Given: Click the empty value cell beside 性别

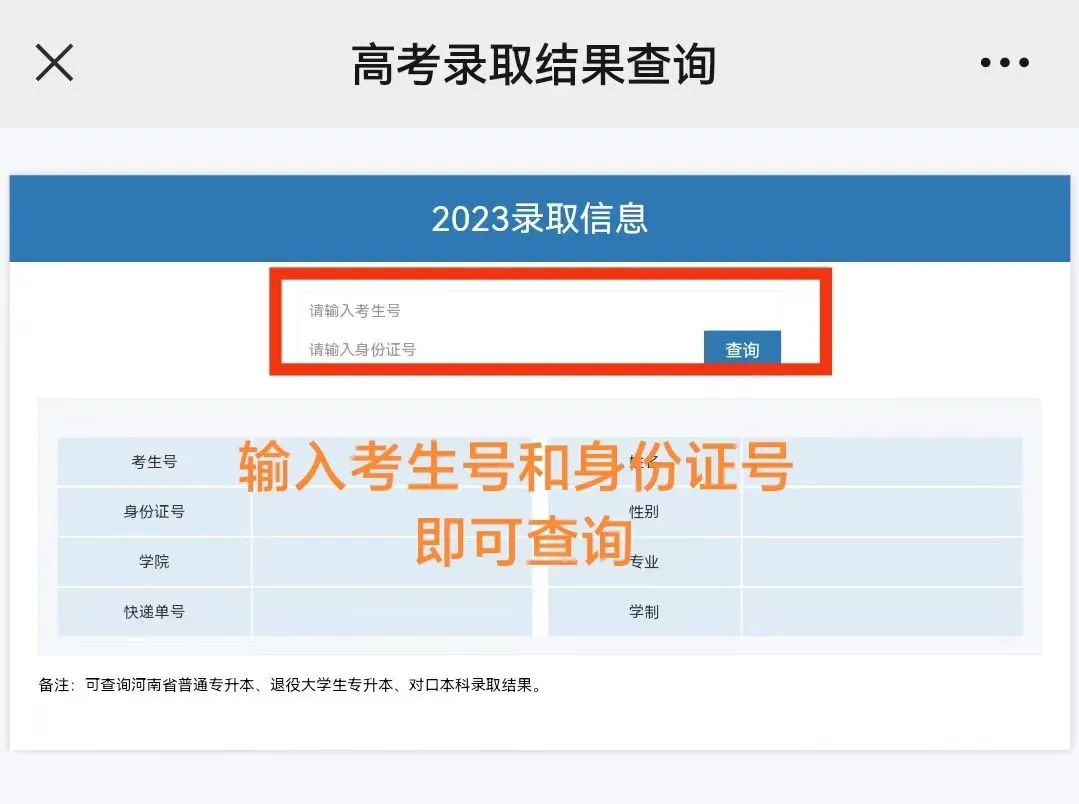Looking at the screenshot, I should click(882, 512).
